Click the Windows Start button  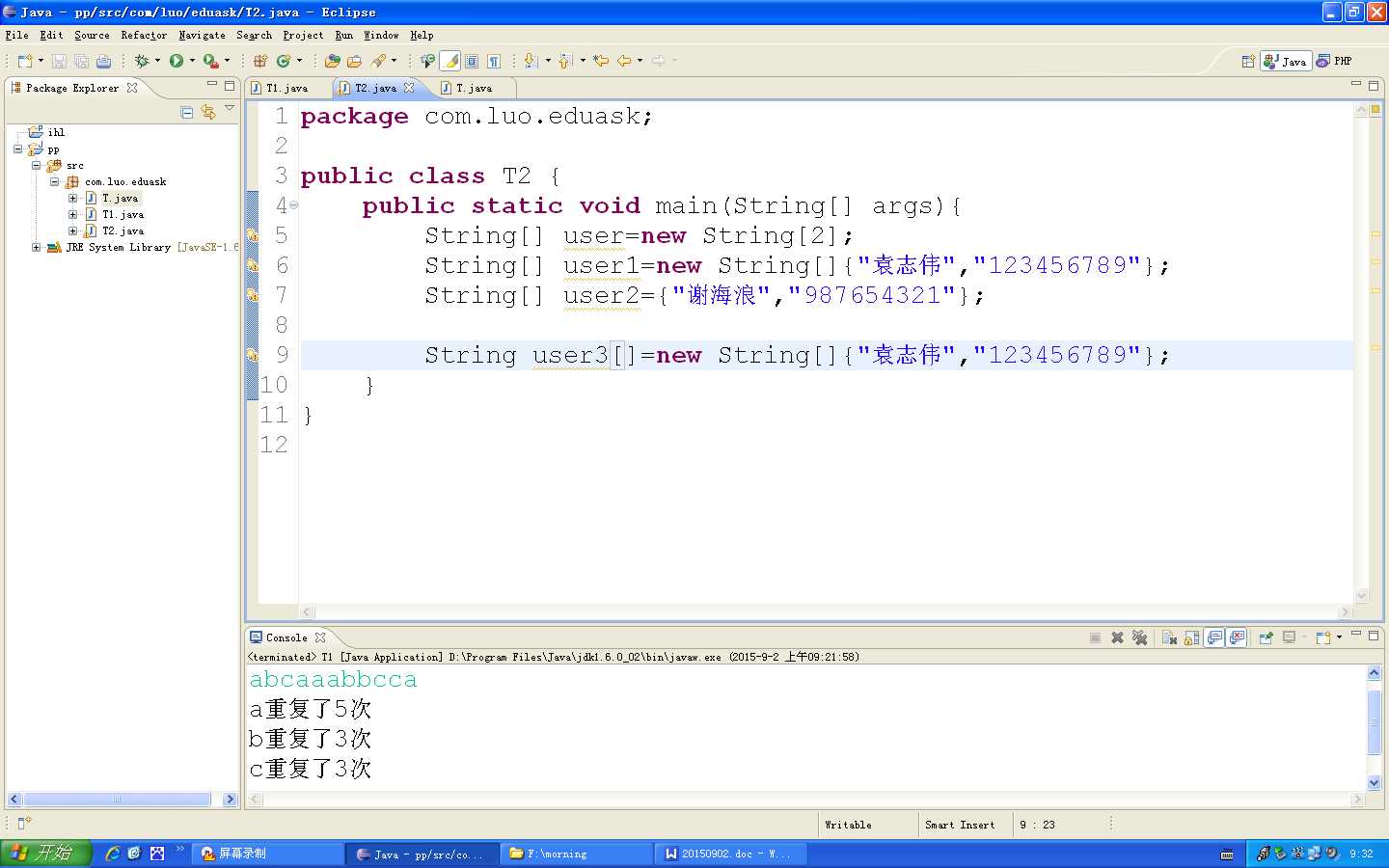[46, 854]
